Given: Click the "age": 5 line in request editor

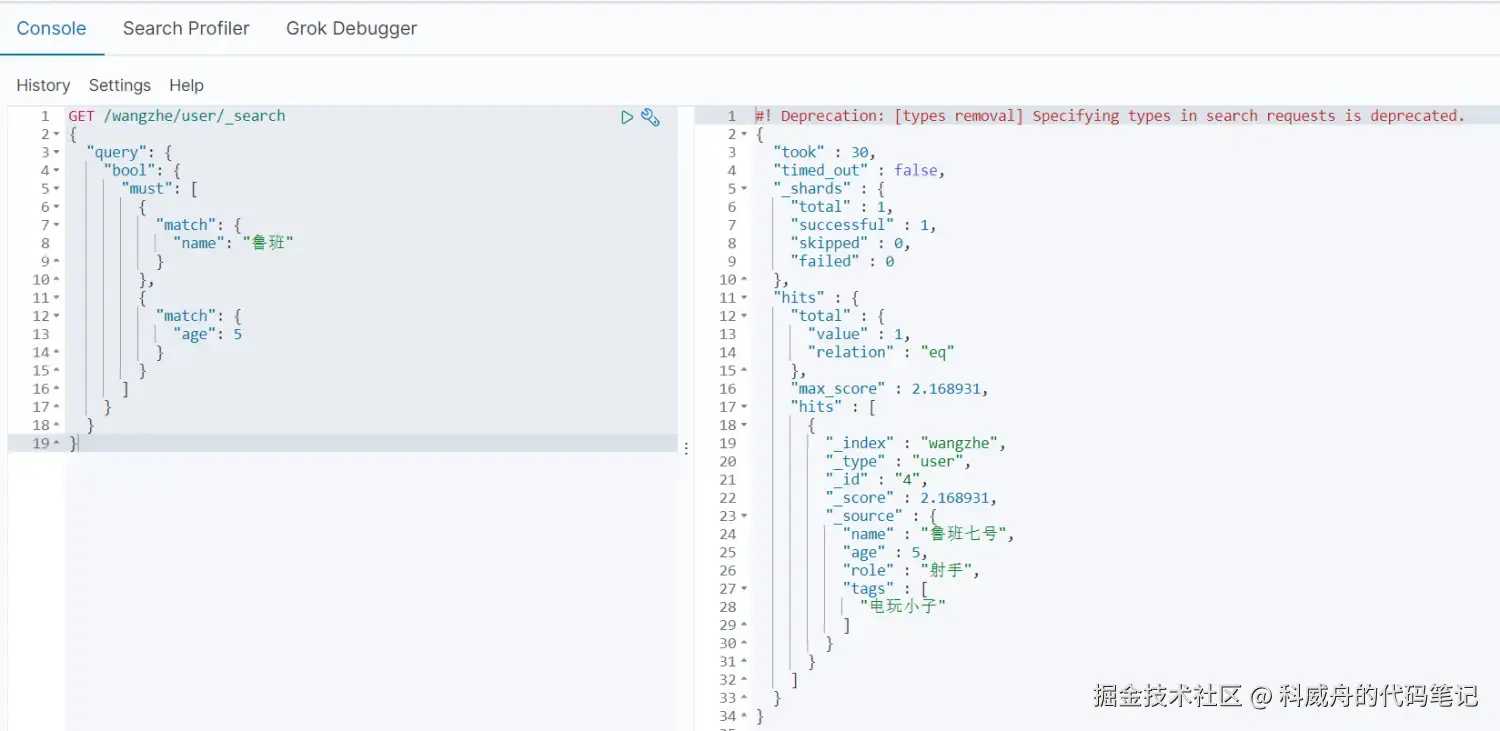Looking at the screenshot, I should pos(207,334).
